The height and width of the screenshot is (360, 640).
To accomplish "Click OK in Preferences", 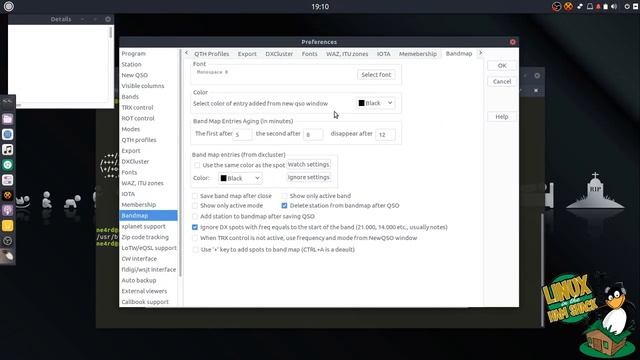I will [502, 66].
